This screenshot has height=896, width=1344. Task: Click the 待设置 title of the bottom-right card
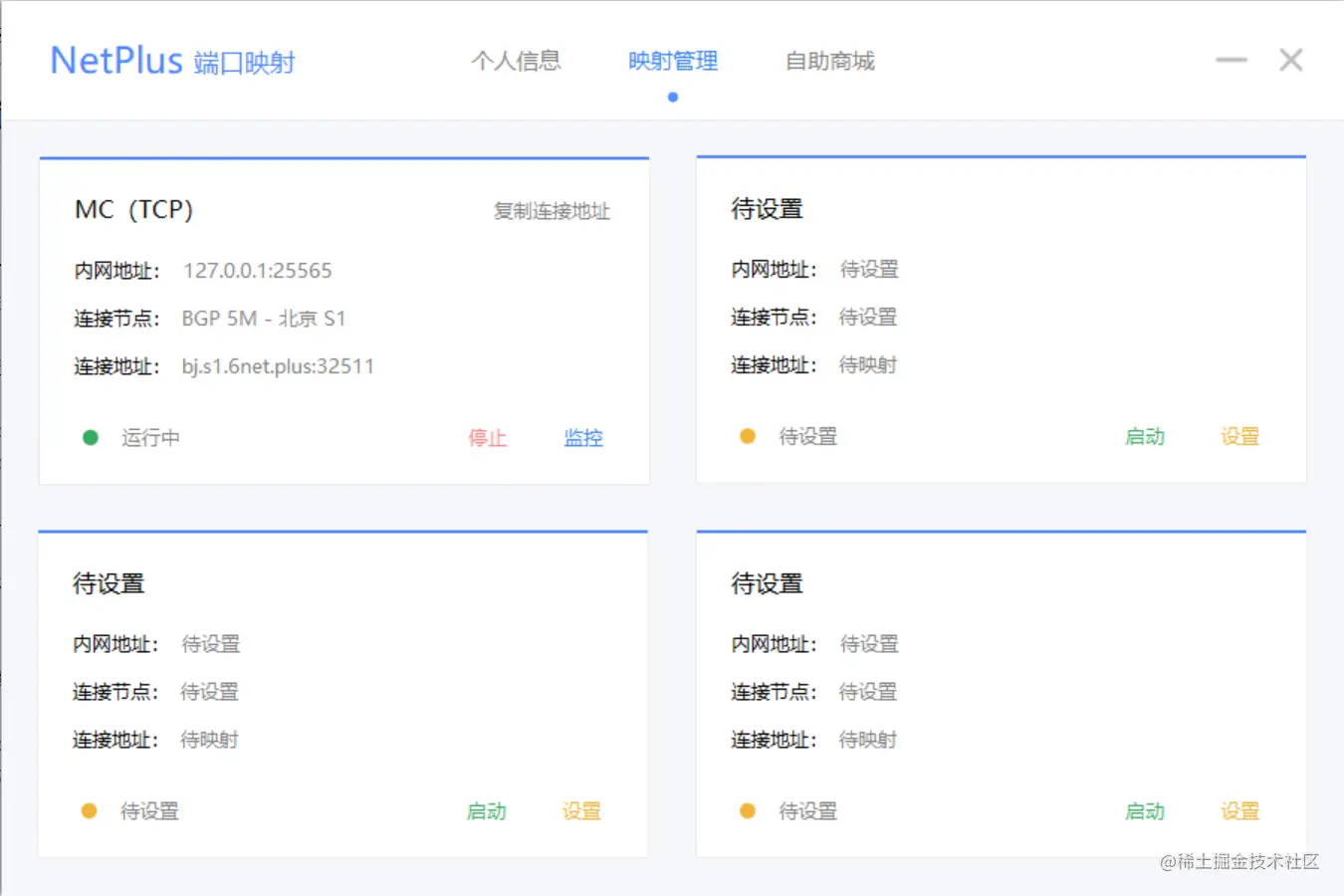[767, 584]
